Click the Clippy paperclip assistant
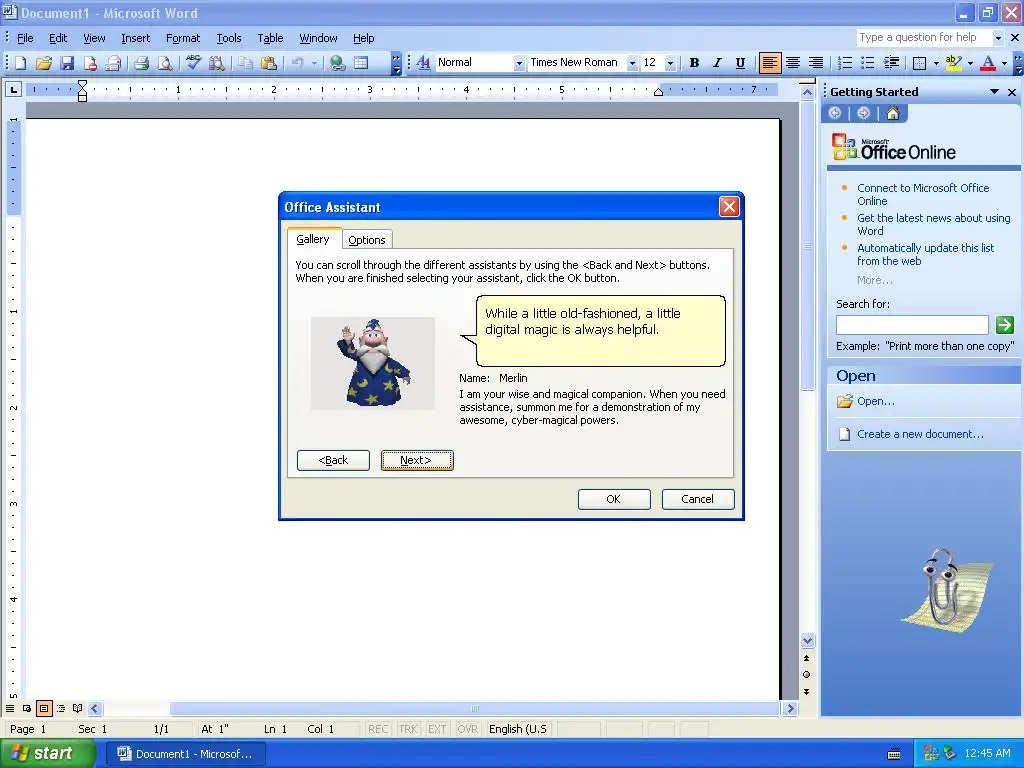Image resolution: width=1024 pixels, height=768 pixels. click(946, 589)
